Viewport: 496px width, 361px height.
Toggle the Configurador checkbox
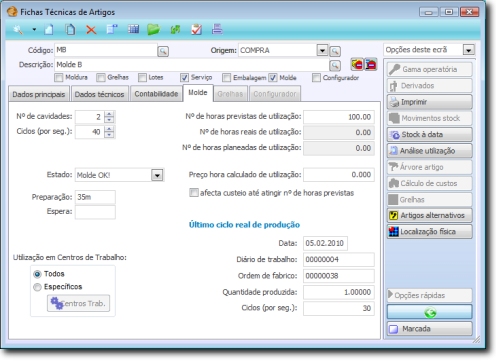point(316,78)
